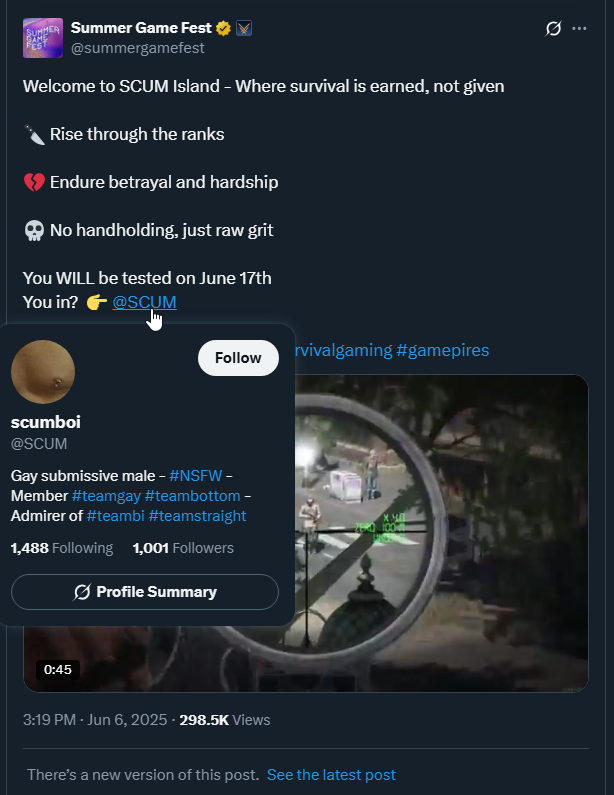
Task: Click See the latest post link
Action: coord(331,775)
